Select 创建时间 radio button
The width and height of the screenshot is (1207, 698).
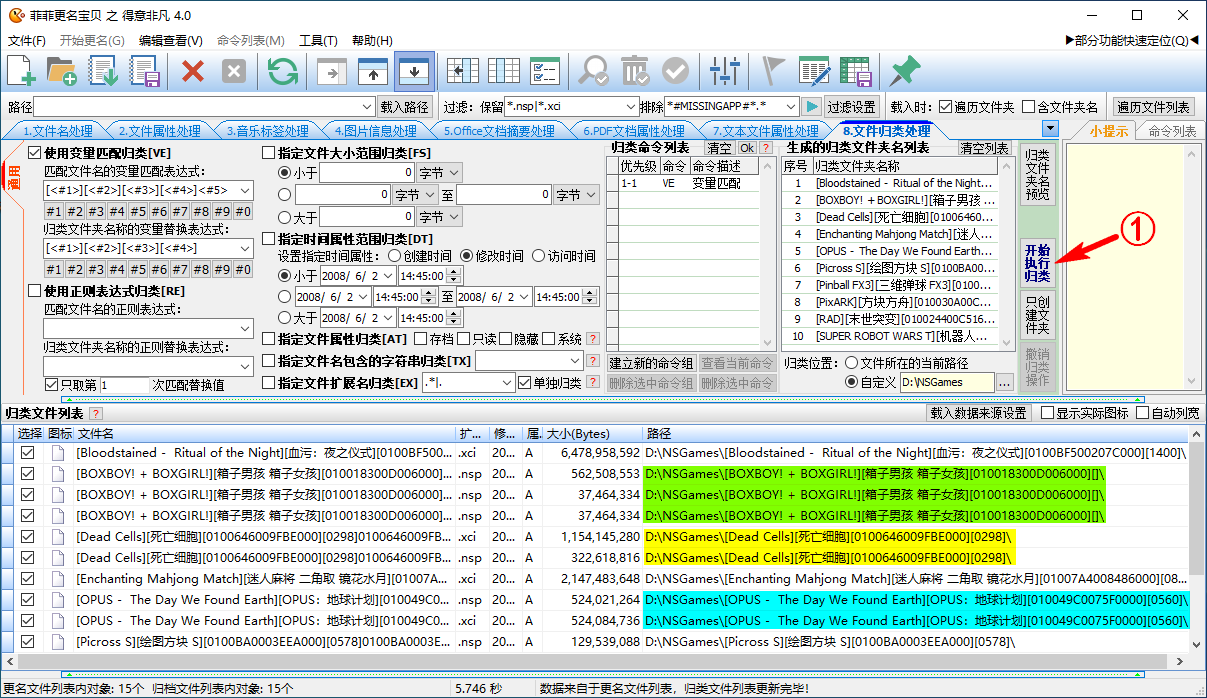point(393,256)
